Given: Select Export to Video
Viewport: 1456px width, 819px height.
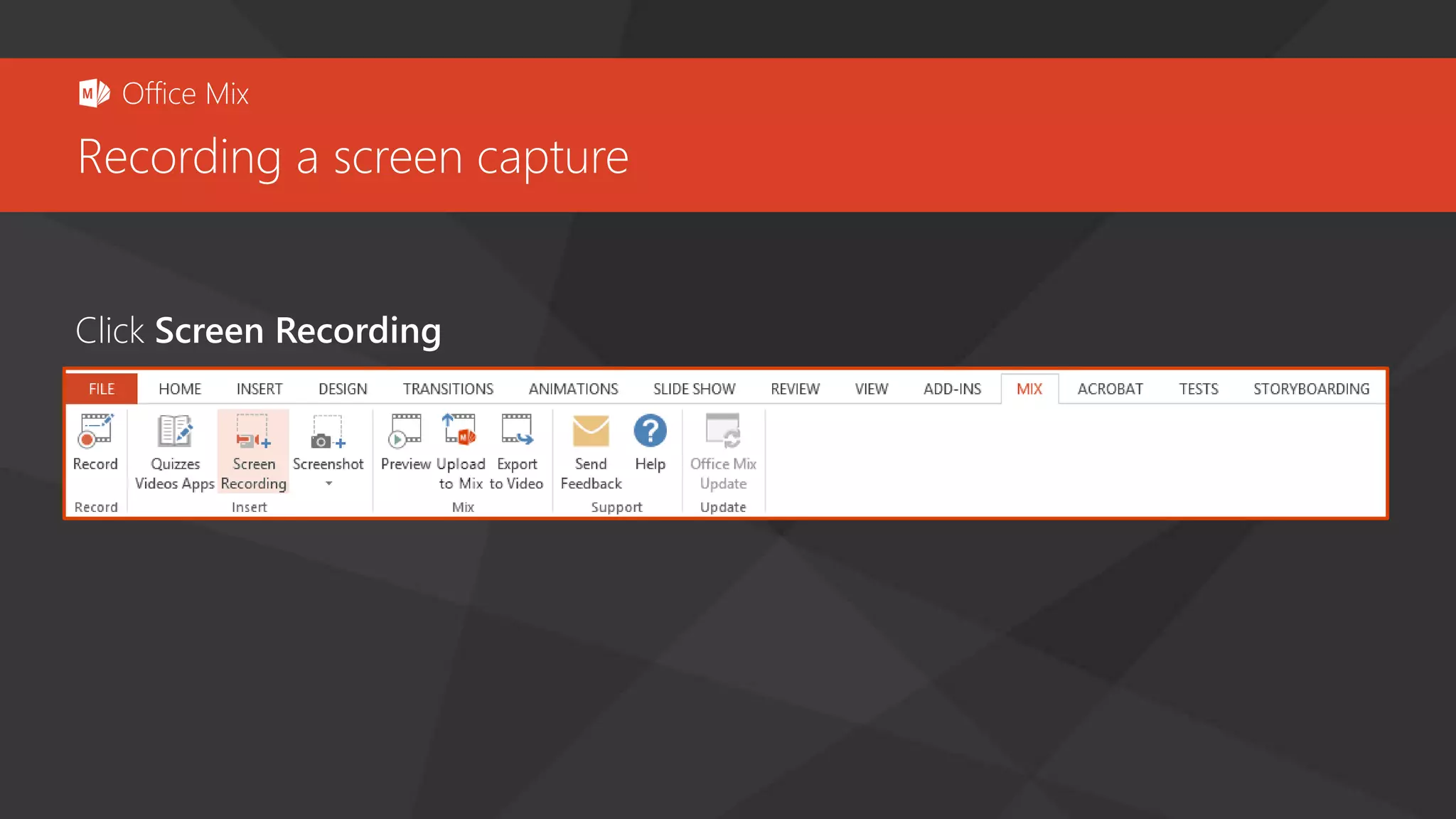Looking at the screenshot, I should (517, 451).
